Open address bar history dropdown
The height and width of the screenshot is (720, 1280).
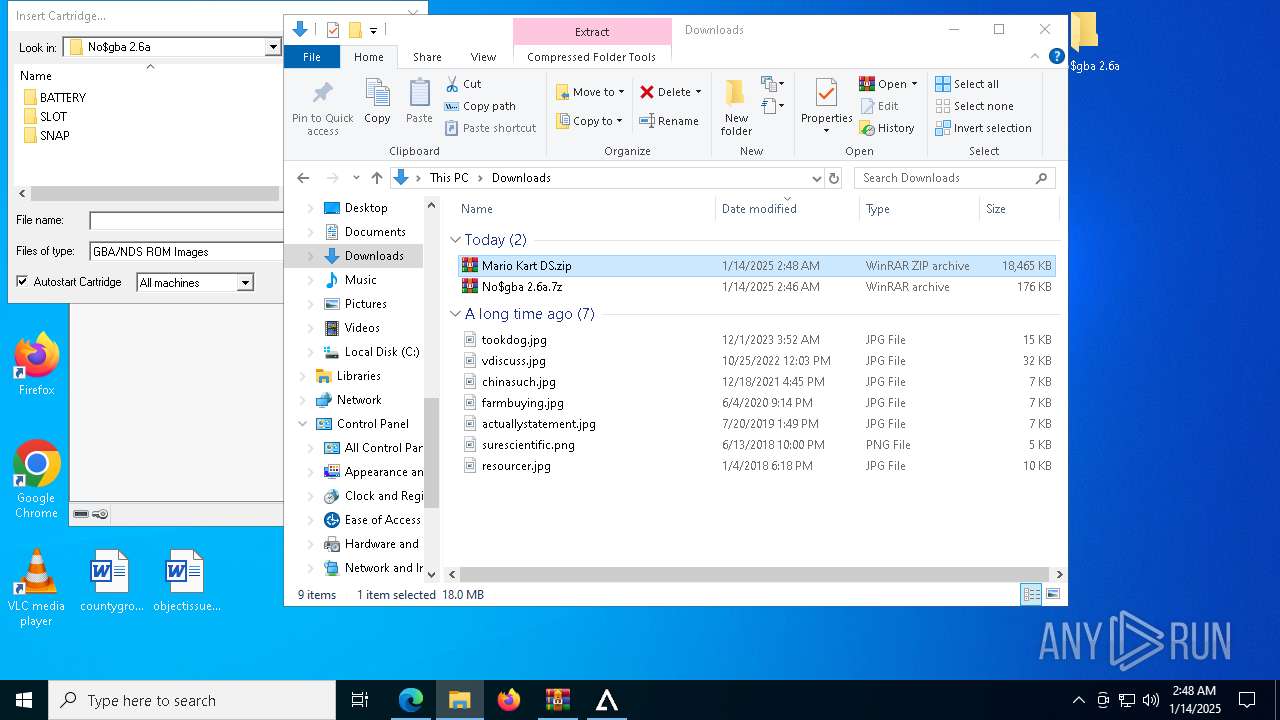[x=816, y=178]
